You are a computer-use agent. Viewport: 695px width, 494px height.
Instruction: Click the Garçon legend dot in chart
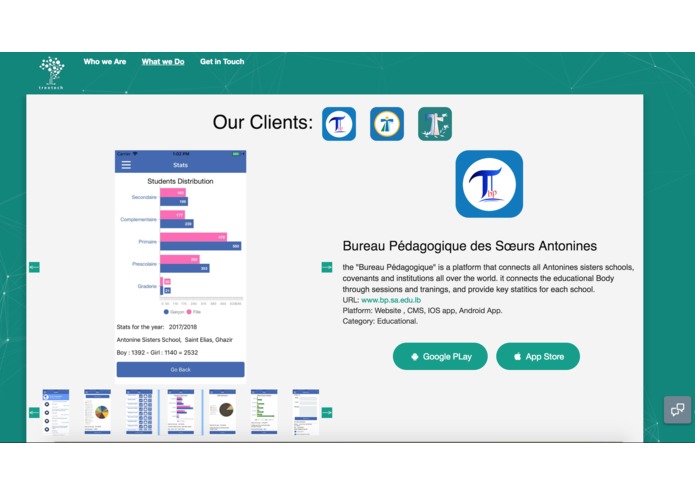166,312
